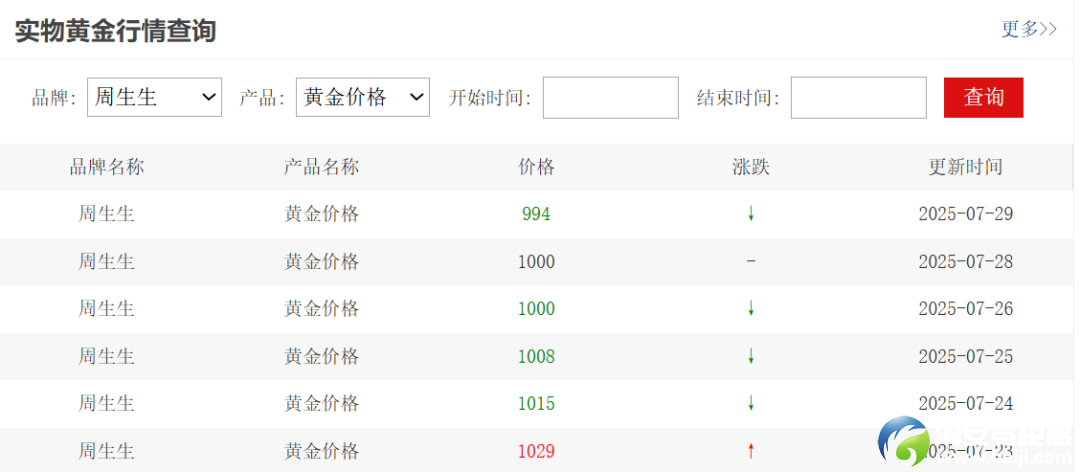This screenshot has height=472, width=1080.
Task: Click 黄金价格 in the 1029 row
Action: pos(322,451)
